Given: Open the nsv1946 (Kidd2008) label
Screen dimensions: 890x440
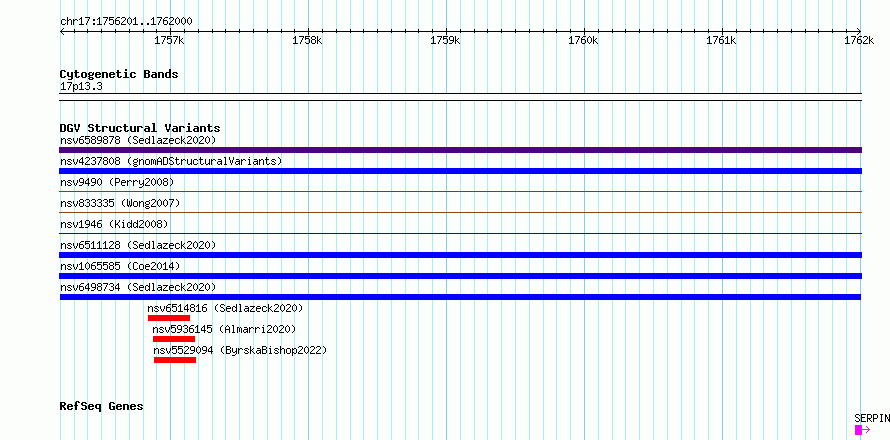Looking at the screenshot, I should pyautogui.click(x=114, y=224).
